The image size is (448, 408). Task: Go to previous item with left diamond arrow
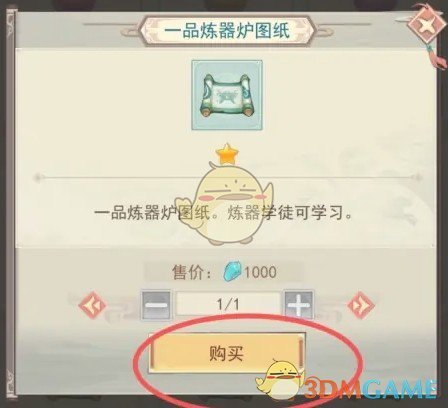point(92,305)
